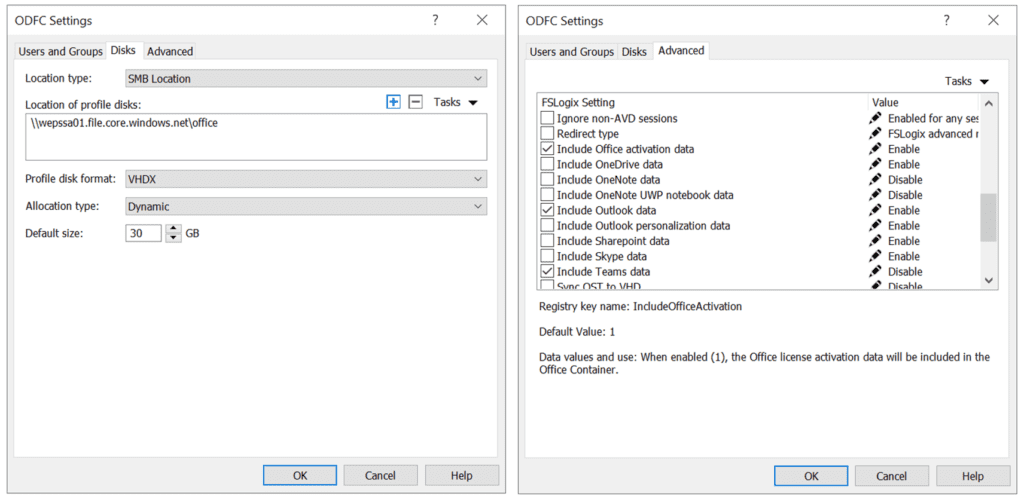Image resolution: width=1024 pixels, height=499 pixels.
Task: Uncheck Include Office activation data
Action: point(547,149)
